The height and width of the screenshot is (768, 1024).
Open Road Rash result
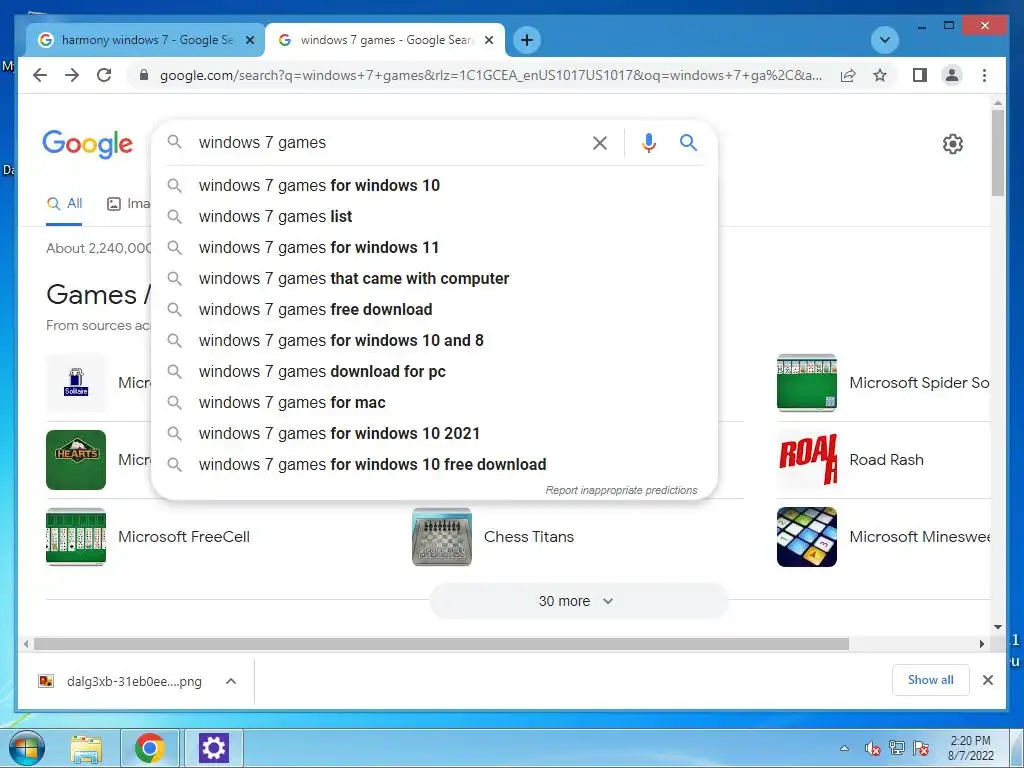pos(850,460)
